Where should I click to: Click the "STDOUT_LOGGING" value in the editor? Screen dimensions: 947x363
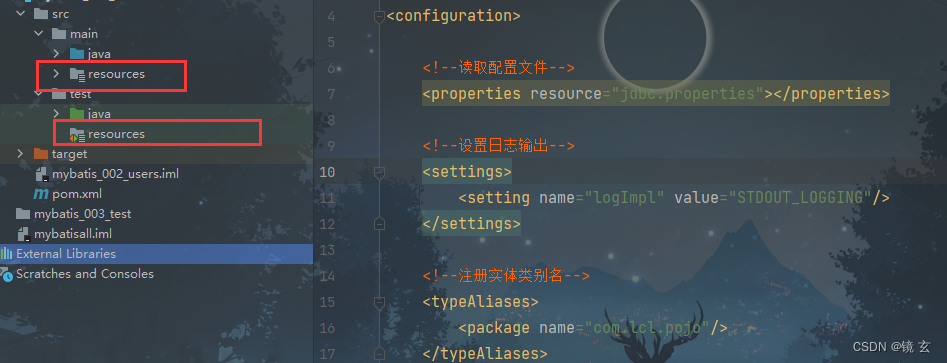point(800,198)
